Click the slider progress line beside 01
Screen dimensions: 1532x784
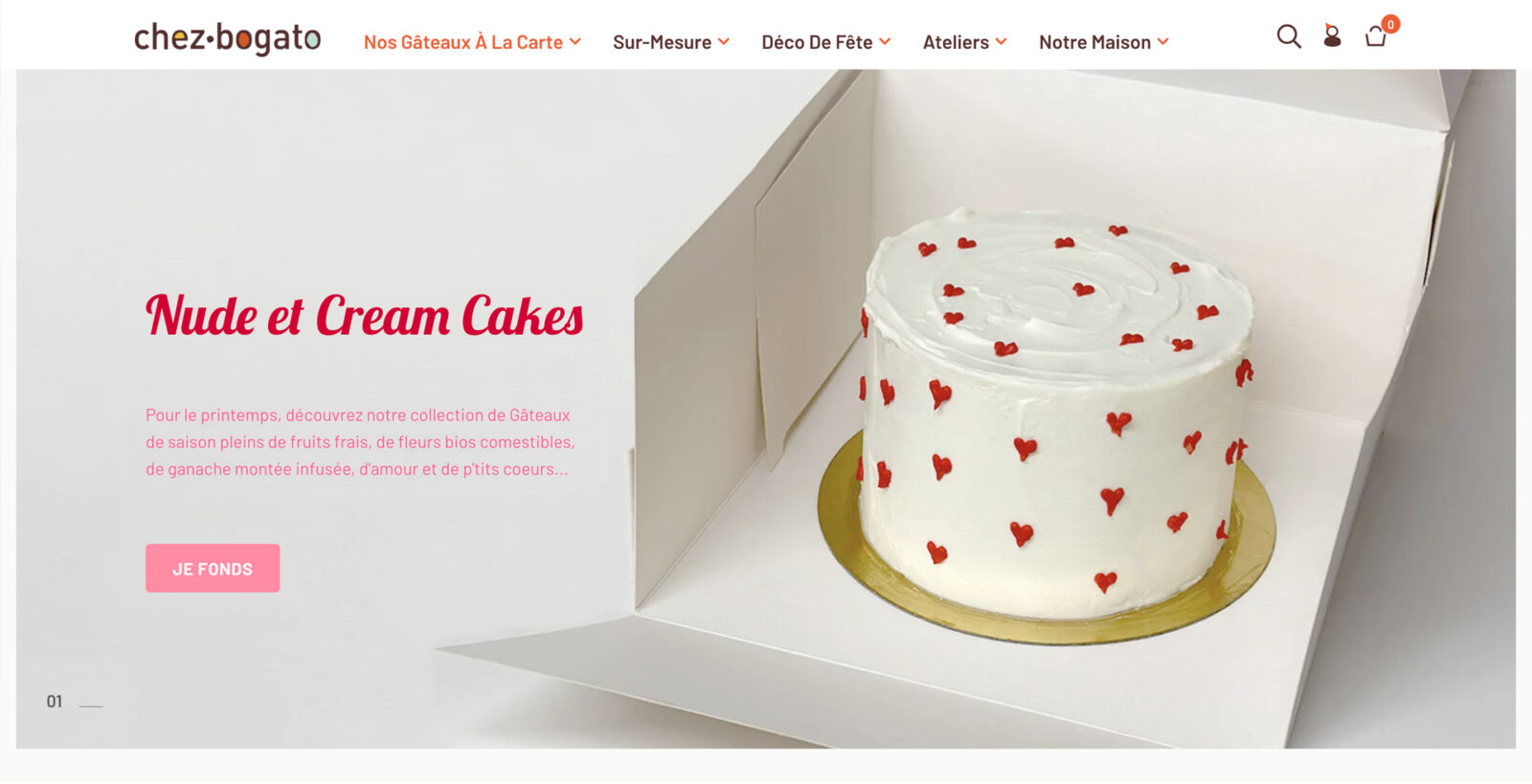(x=91, y=706)
